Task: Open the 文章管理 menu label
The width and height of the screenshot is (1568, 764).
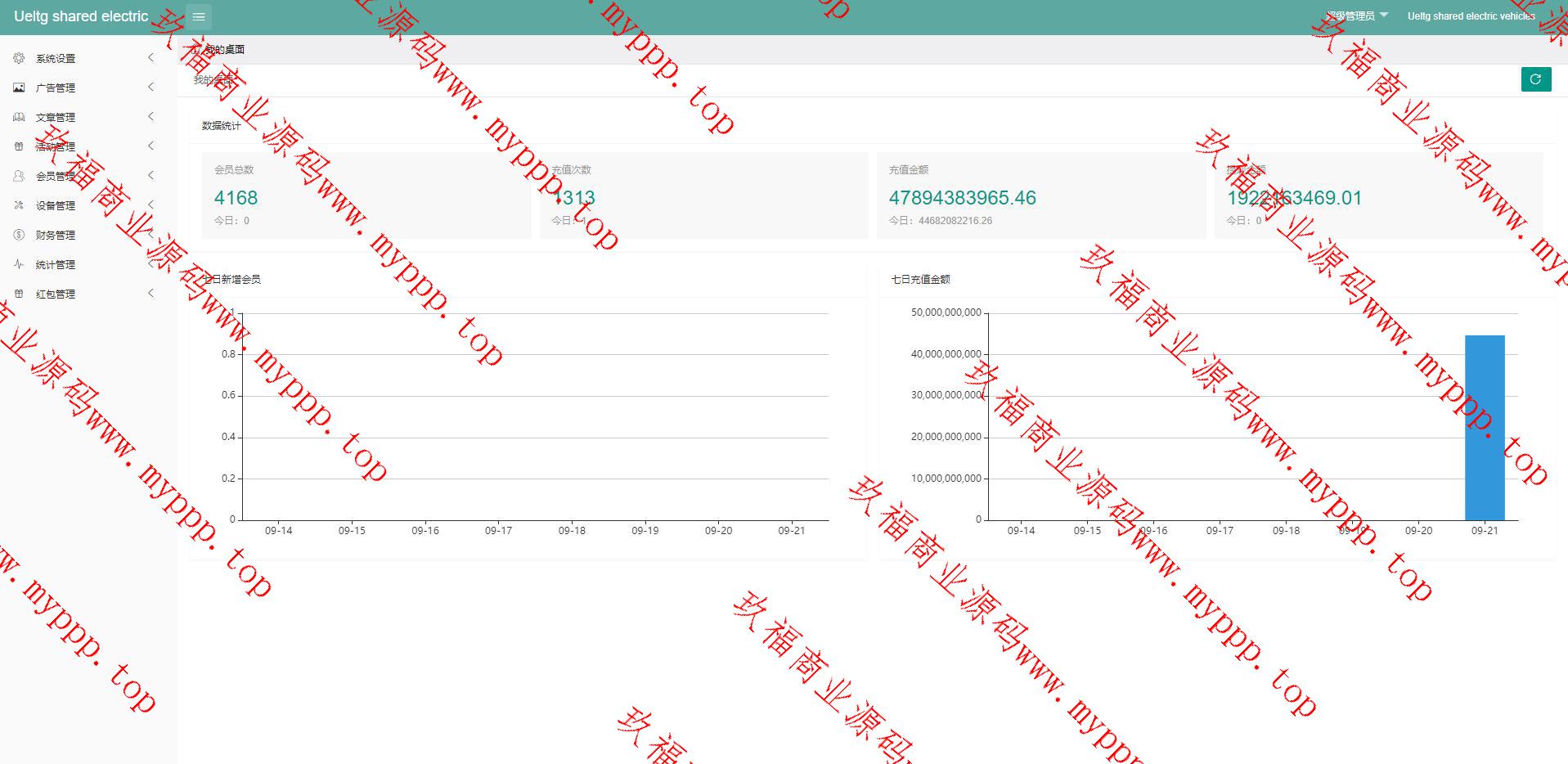Action: [x=56, y=118]
